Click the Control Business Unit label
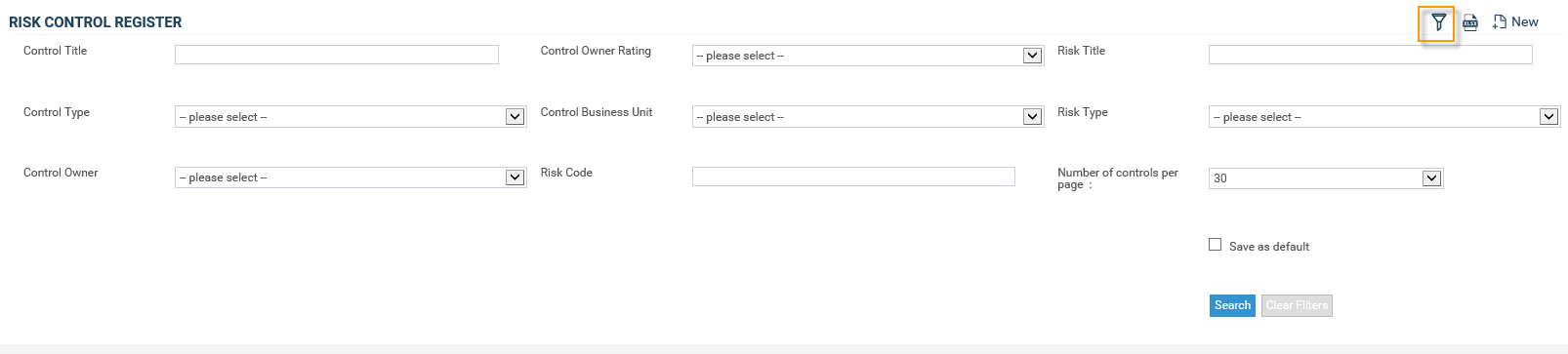The height and width of the screenshot is (354, 1568). pos(597,112)
